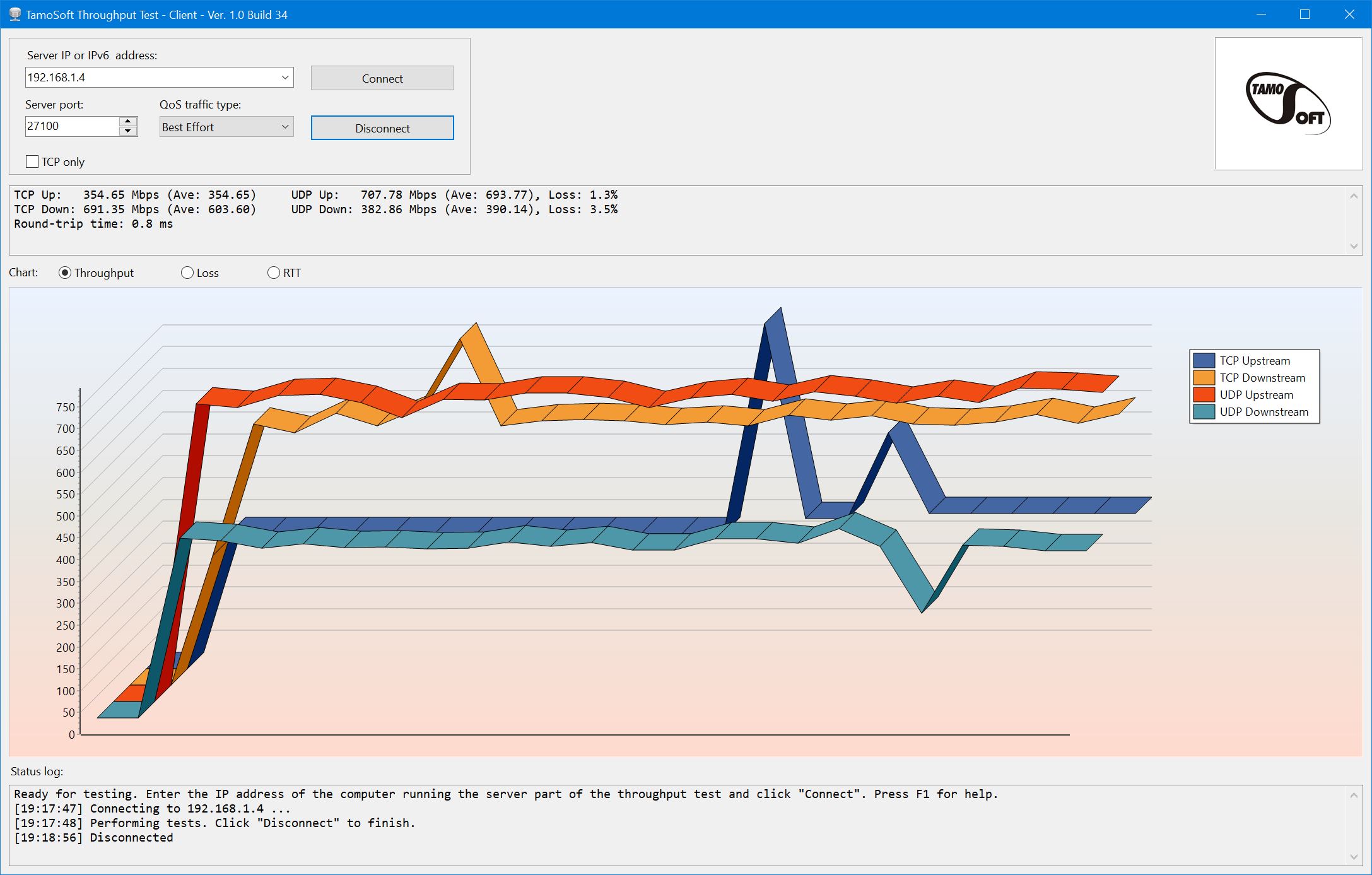Click the 750 value on chart axis
The image size is (1372, 875).
point(65,407)
